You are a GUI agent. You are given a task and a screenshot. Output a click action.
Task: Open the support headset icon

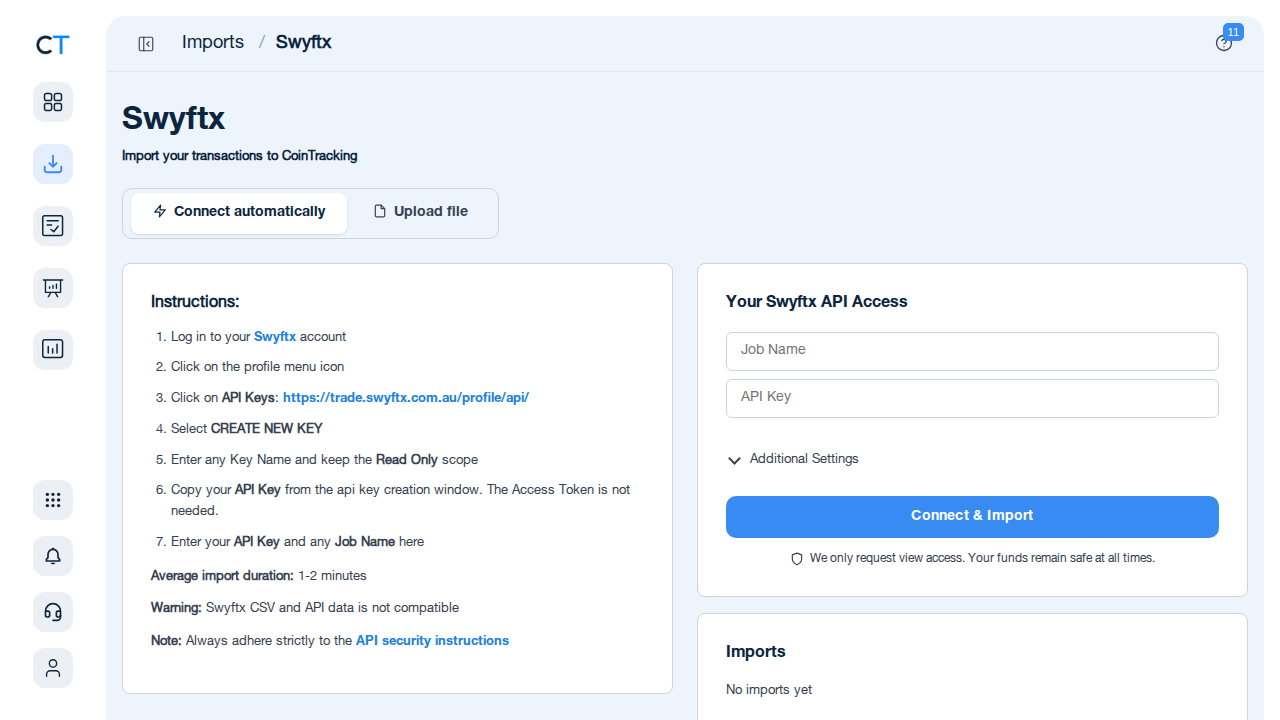pos(53,612)
